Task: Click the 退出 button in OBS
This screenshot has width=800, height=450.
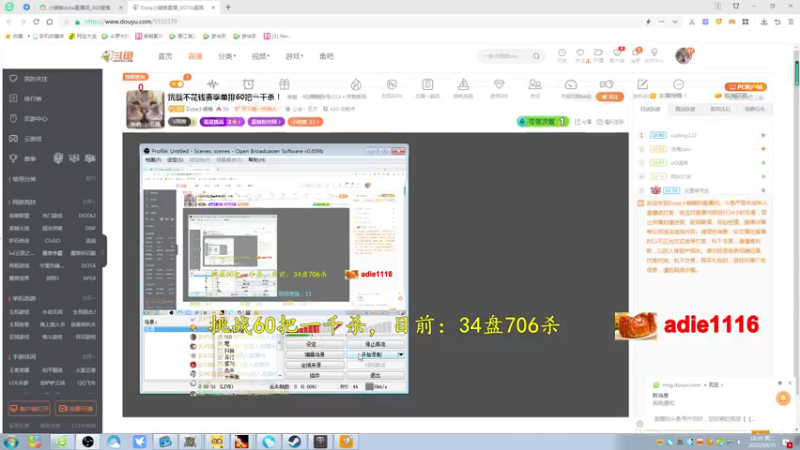Action: point(376,376)
